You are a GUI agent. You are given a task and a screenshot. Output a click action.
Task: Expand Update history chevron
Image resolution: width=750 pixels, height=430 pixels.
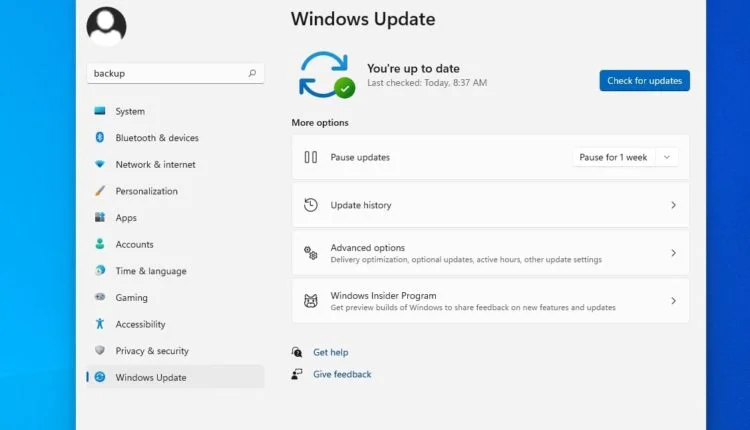tap(673, 205)
